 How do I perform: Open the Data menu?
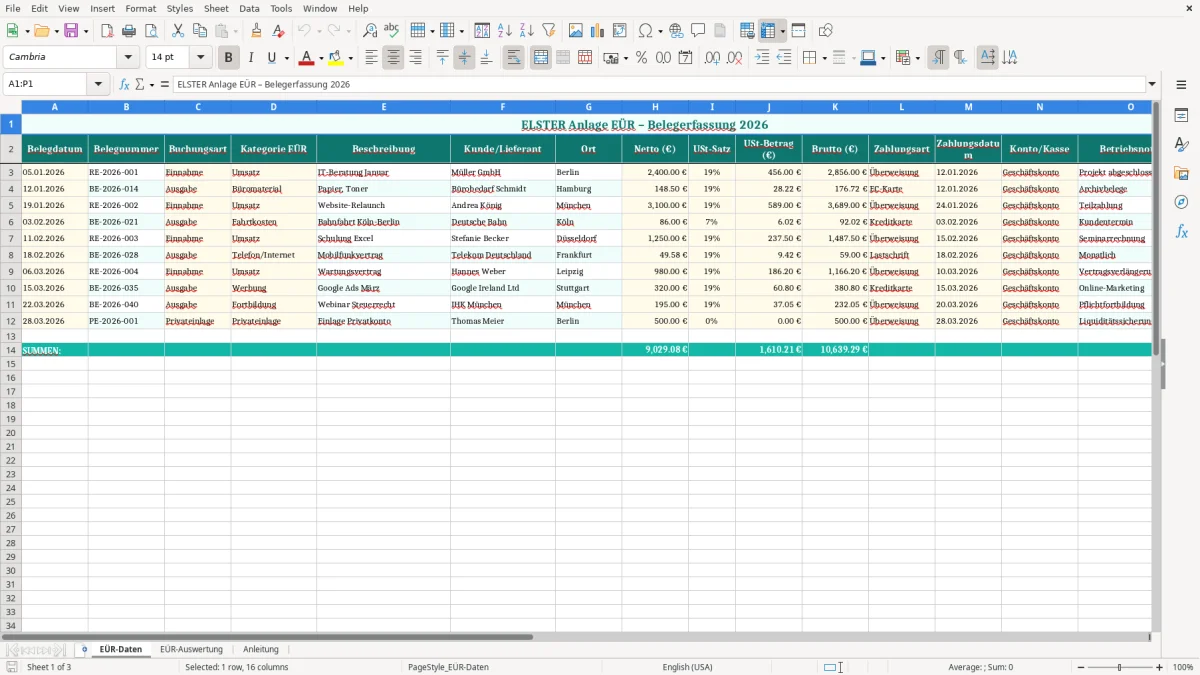[249, 8]
